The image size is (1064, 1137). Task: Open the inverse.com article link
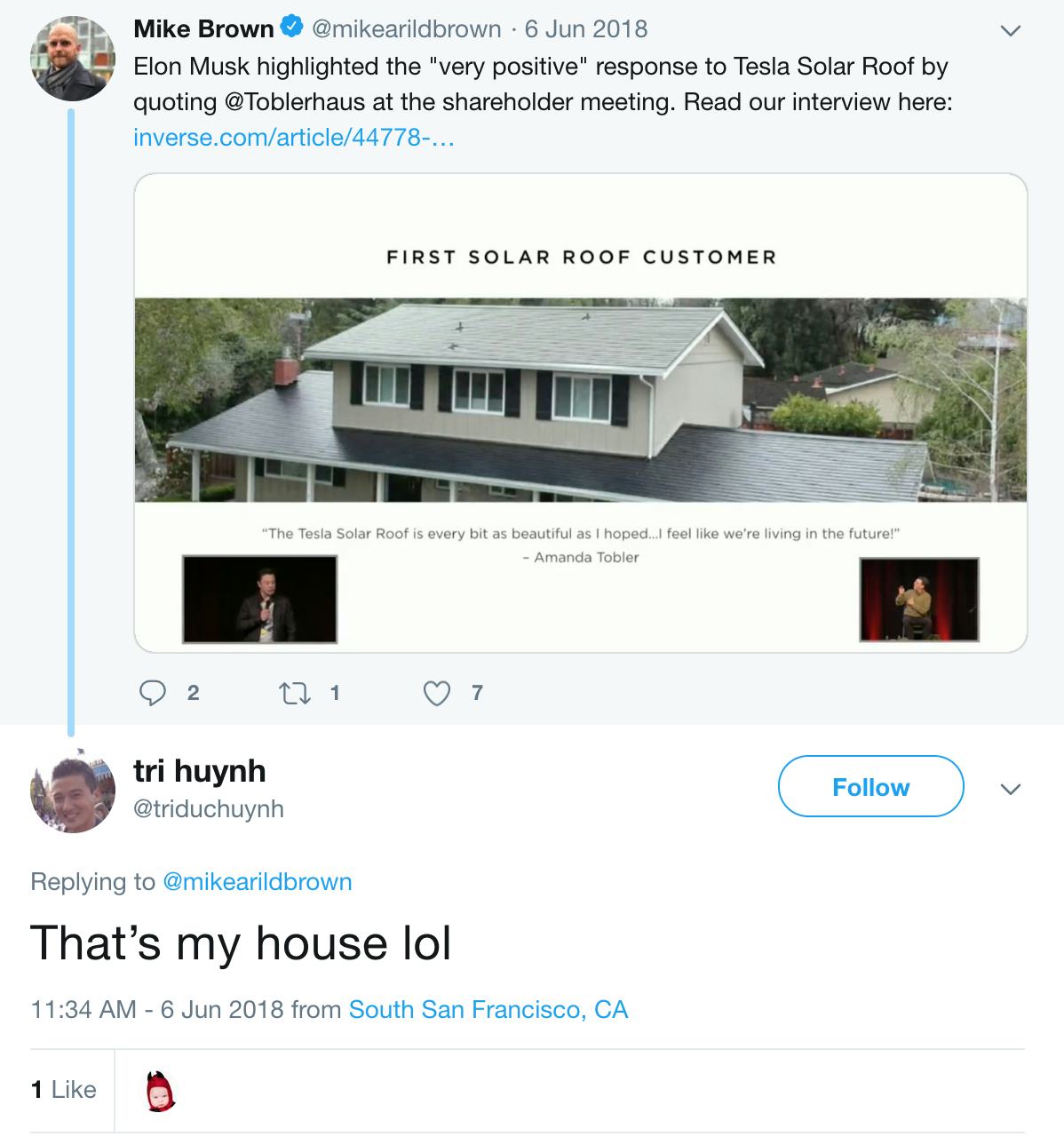[293, 138]
